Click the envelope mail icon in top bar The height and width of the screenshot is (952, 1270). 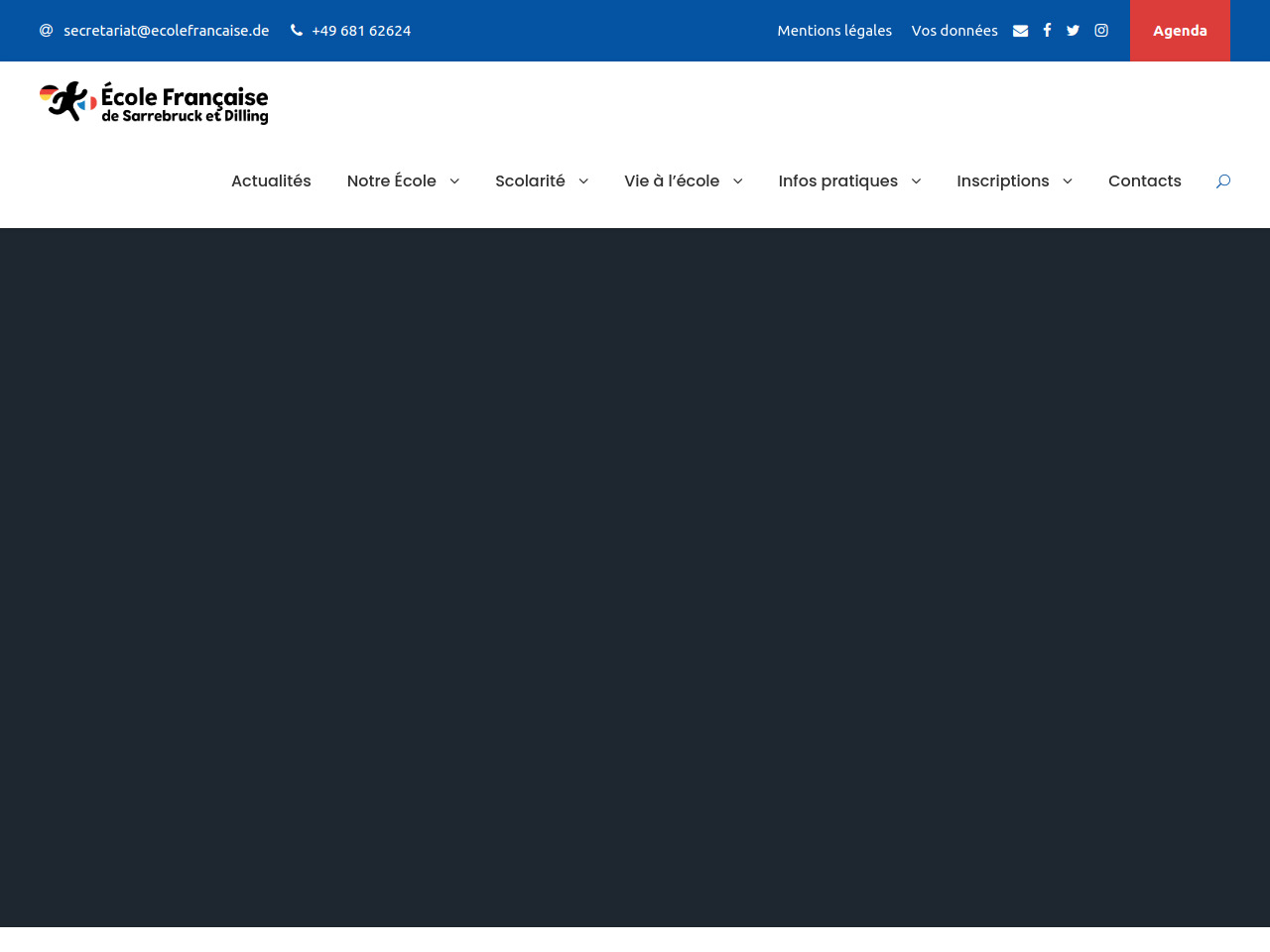[x=1020, y=31]
